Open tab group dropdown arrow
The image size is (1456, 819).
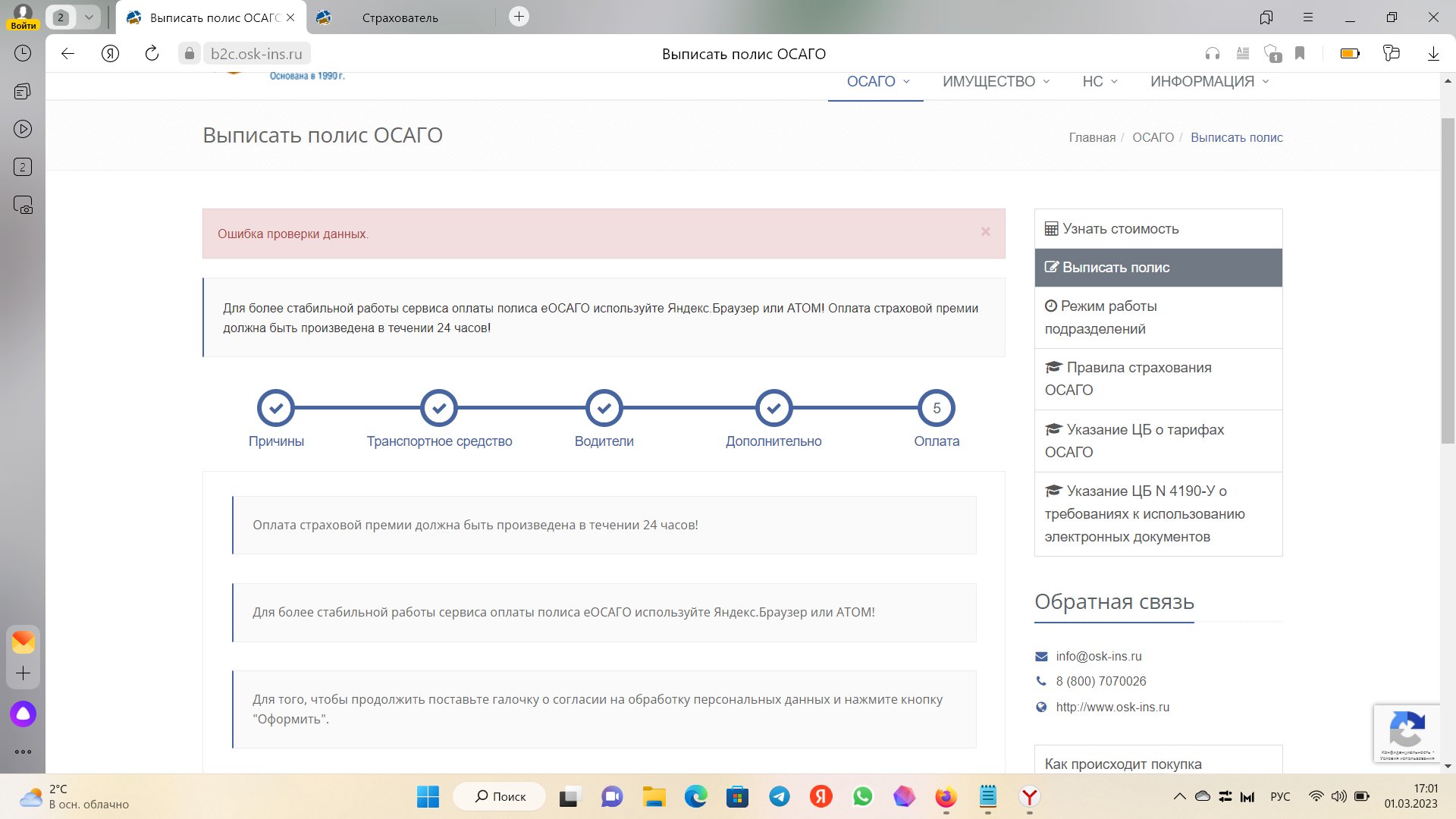[x=89, y=17]
